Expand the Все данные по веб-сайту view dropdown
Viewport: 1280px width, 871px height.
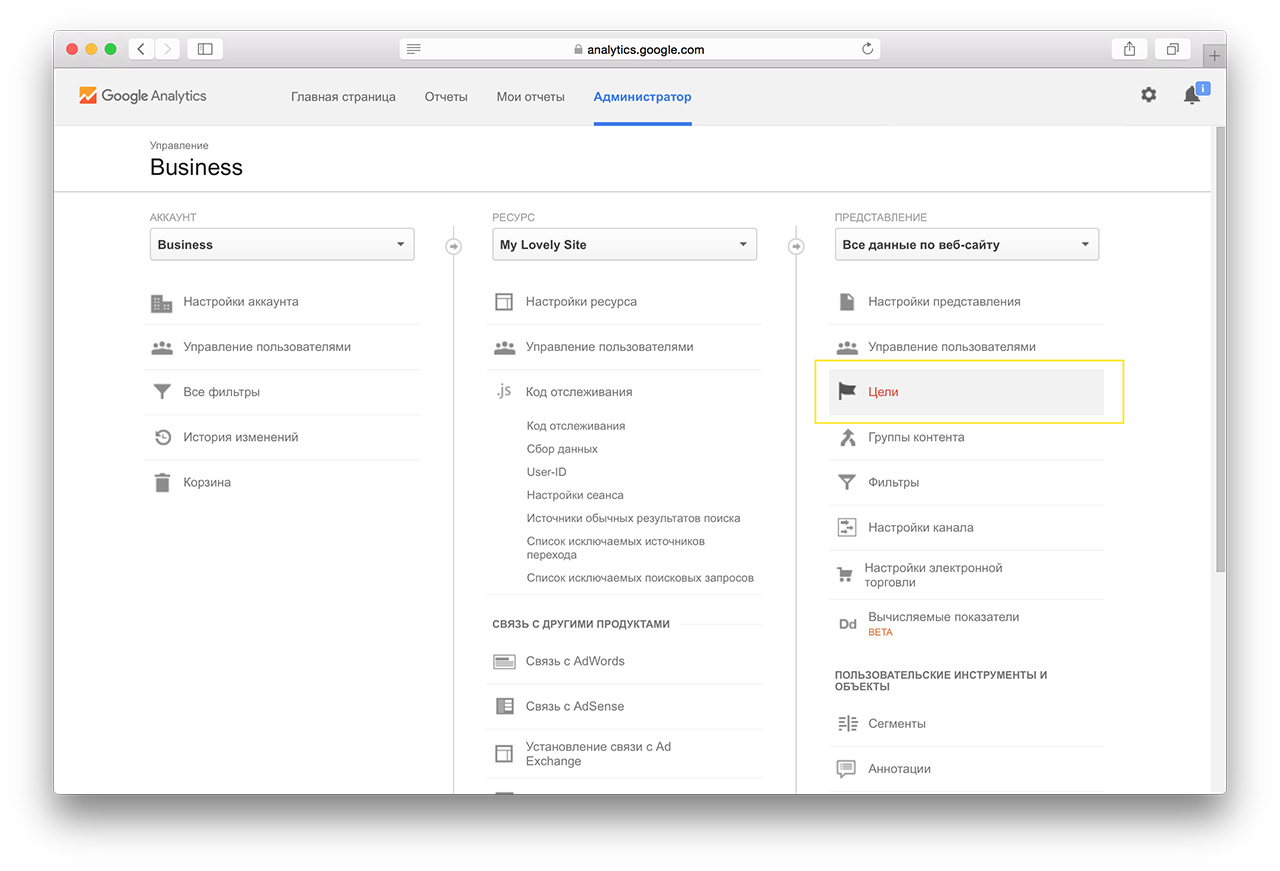click(966, 245)
